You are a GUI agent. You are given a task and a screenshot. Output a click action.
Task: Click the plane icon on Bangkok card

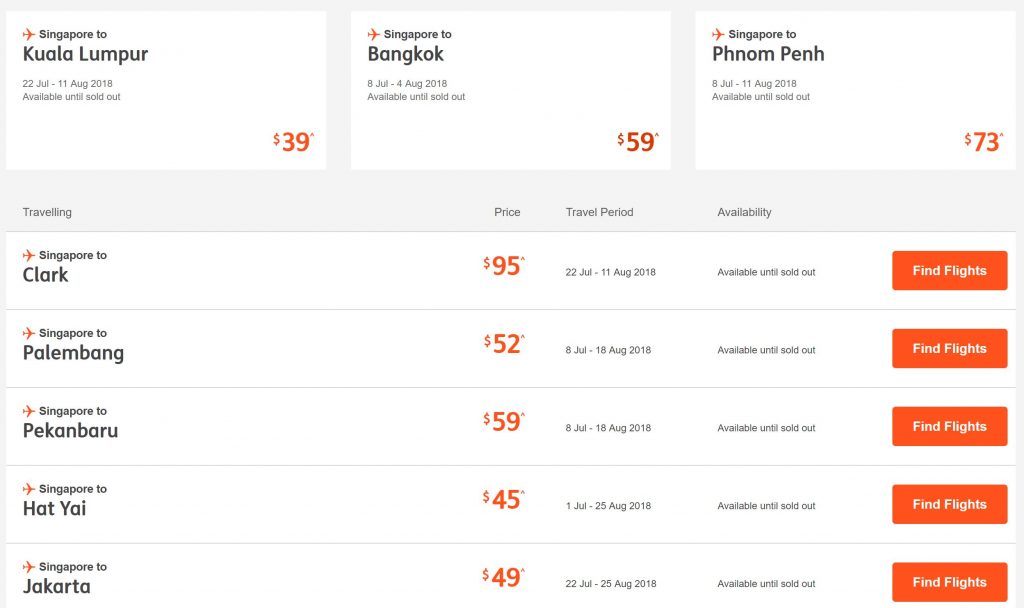374,34
